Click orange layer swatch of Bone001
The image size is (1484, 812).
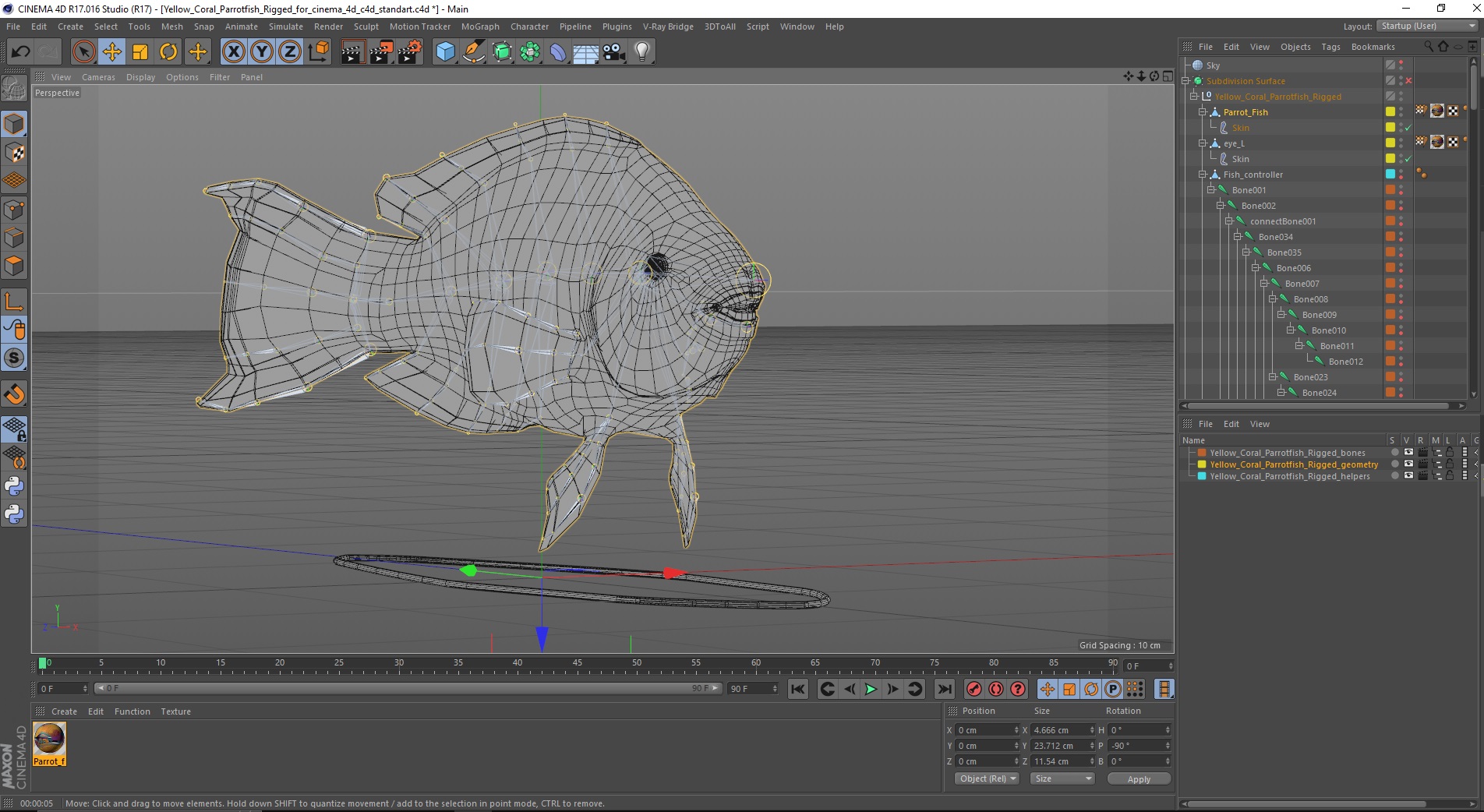pos(1390,190)
